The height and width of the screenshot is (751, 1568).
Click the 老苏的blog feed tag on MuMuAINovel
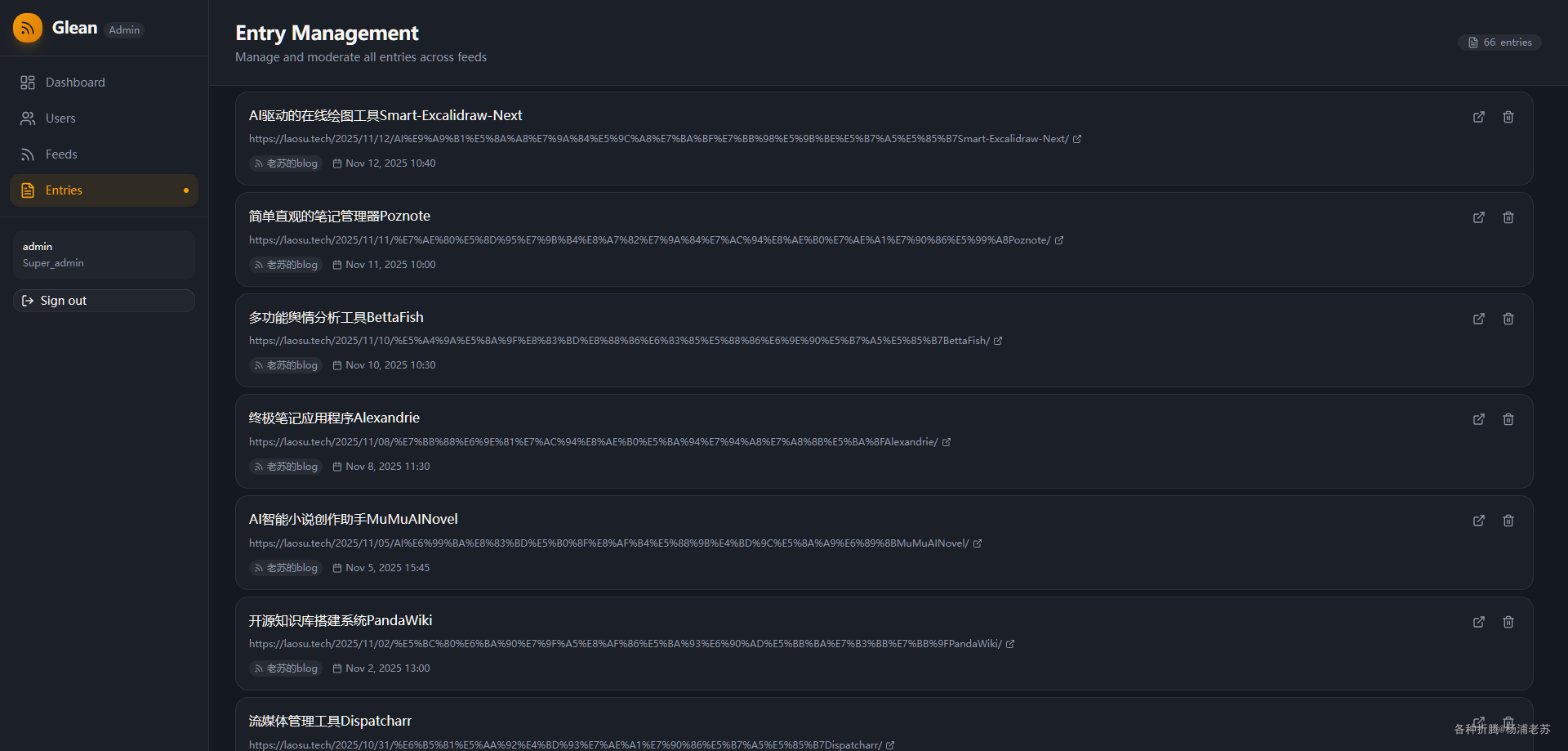point(286,568)
